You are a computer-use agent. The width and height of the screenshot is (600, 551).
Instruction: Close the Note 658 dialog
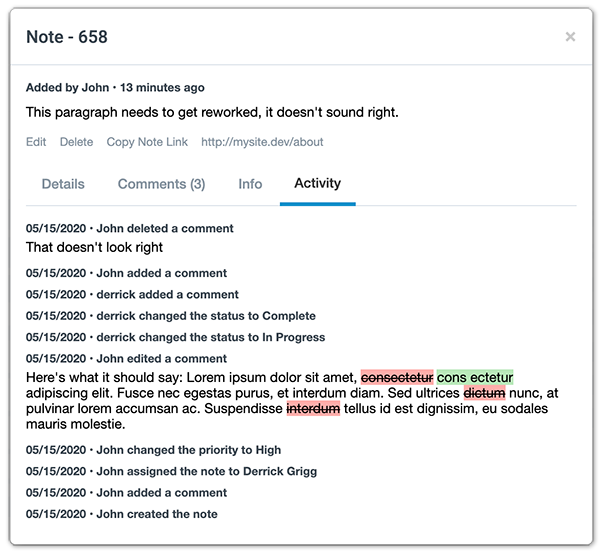pos(570,37)
